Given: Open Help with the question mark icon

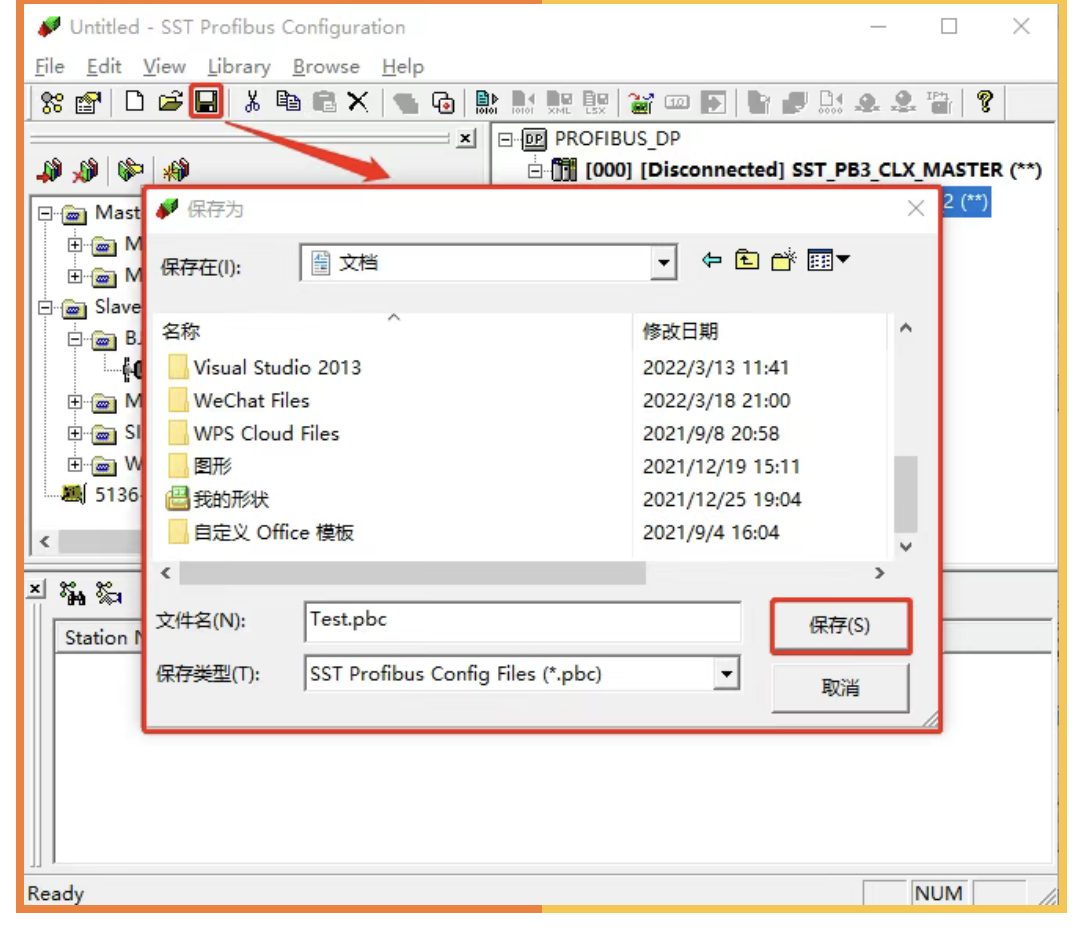Looking at the screenshot, I should click(986, 101).
